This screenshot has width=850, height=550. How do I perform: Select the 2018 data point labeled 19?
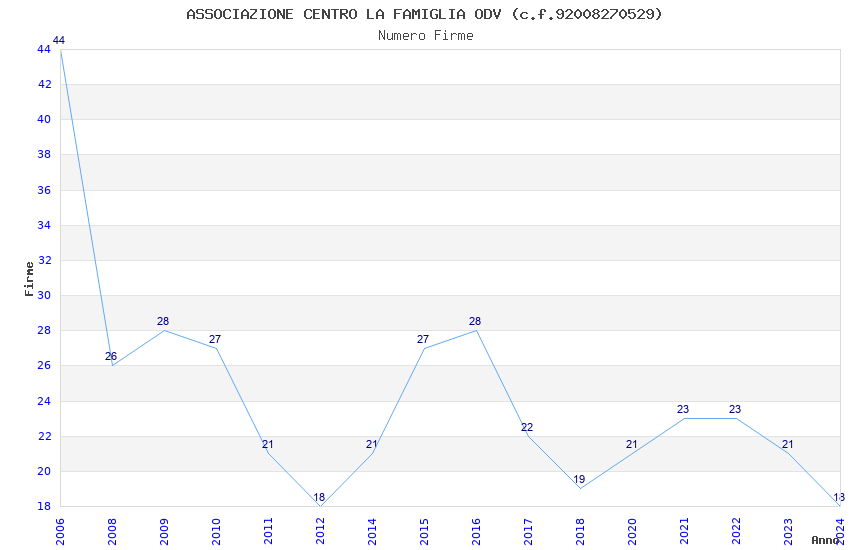pos(580,488)
